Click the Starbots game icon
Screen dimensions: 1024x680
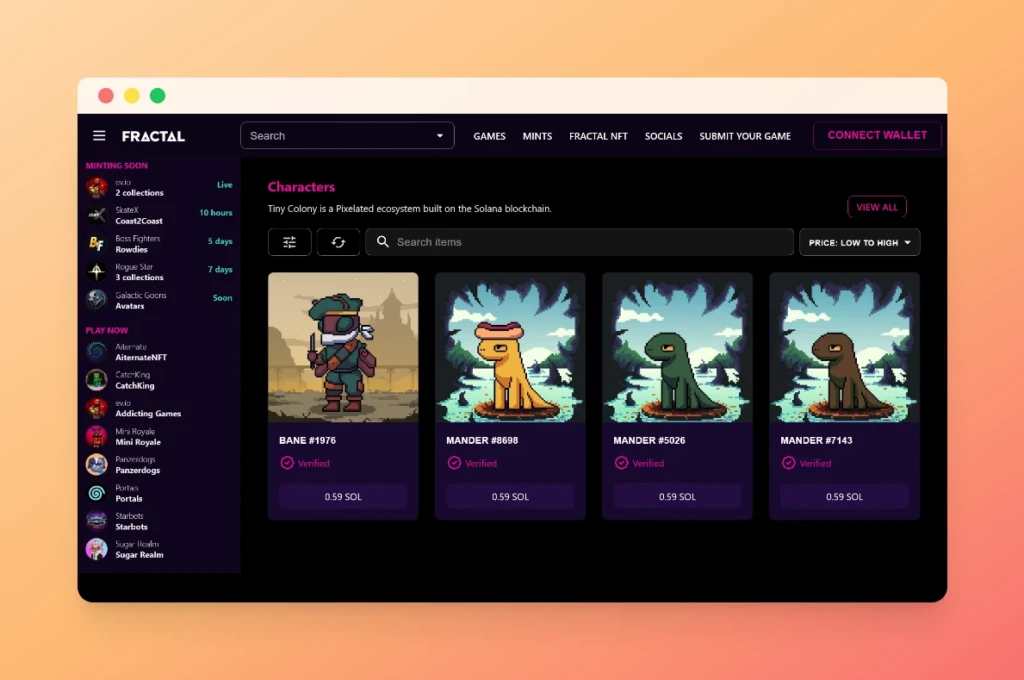pyautogui.click(x=97, y=521)
